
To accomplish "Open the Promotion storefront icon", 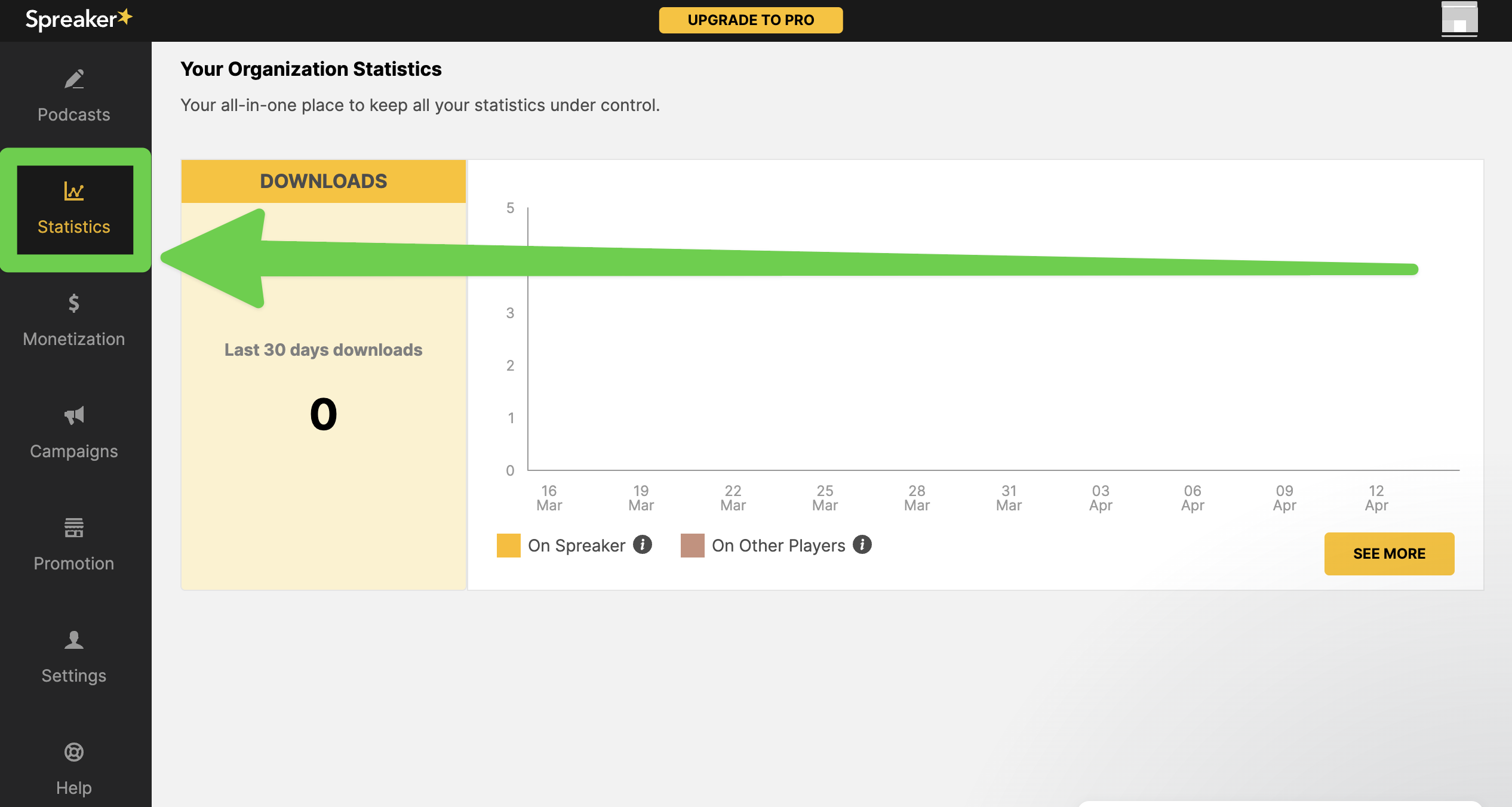I will coord(74,528).
